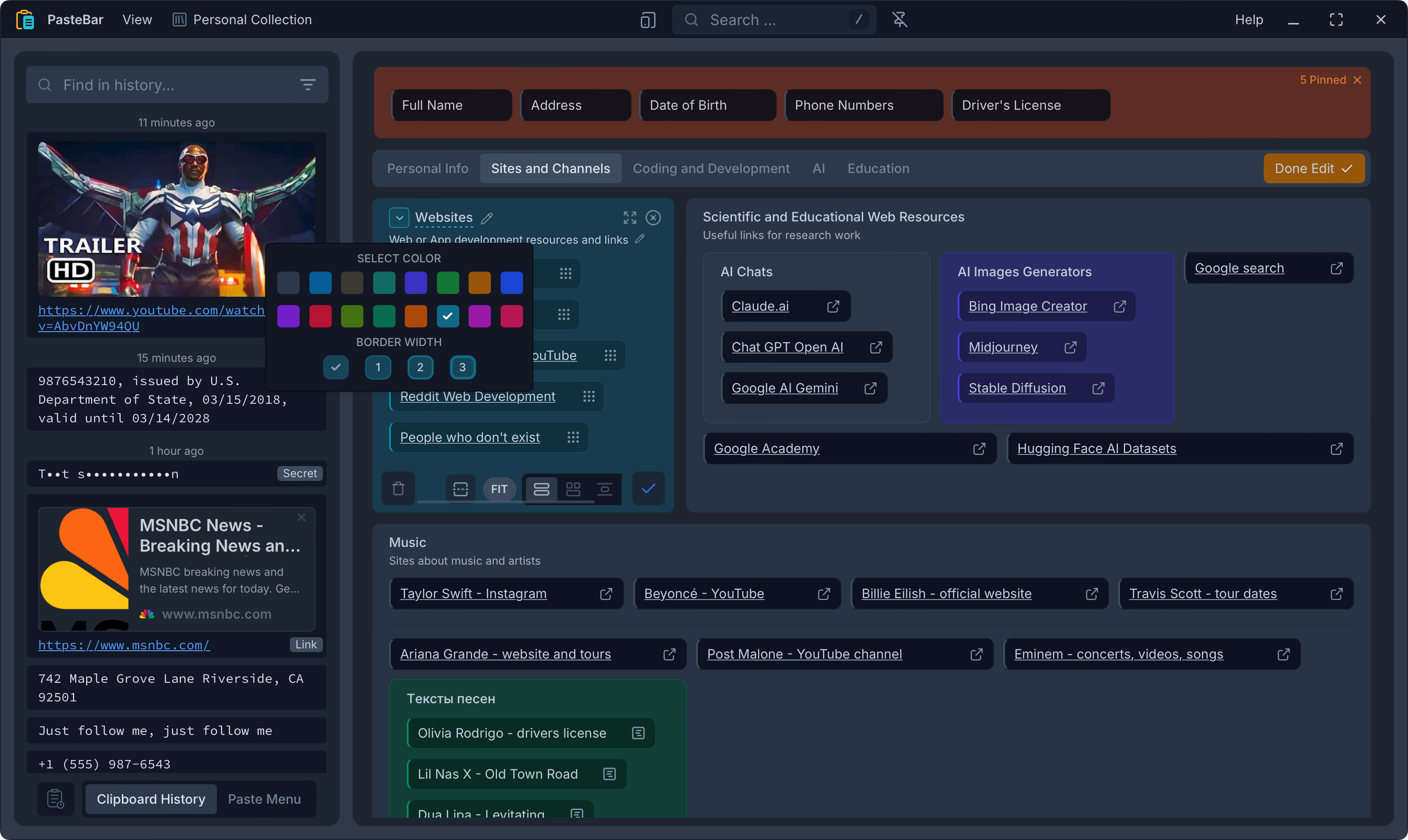The height and width of the screenshot is (840, 1408).
Task: Select border width 3 option
Action: [x=462, y=367]
